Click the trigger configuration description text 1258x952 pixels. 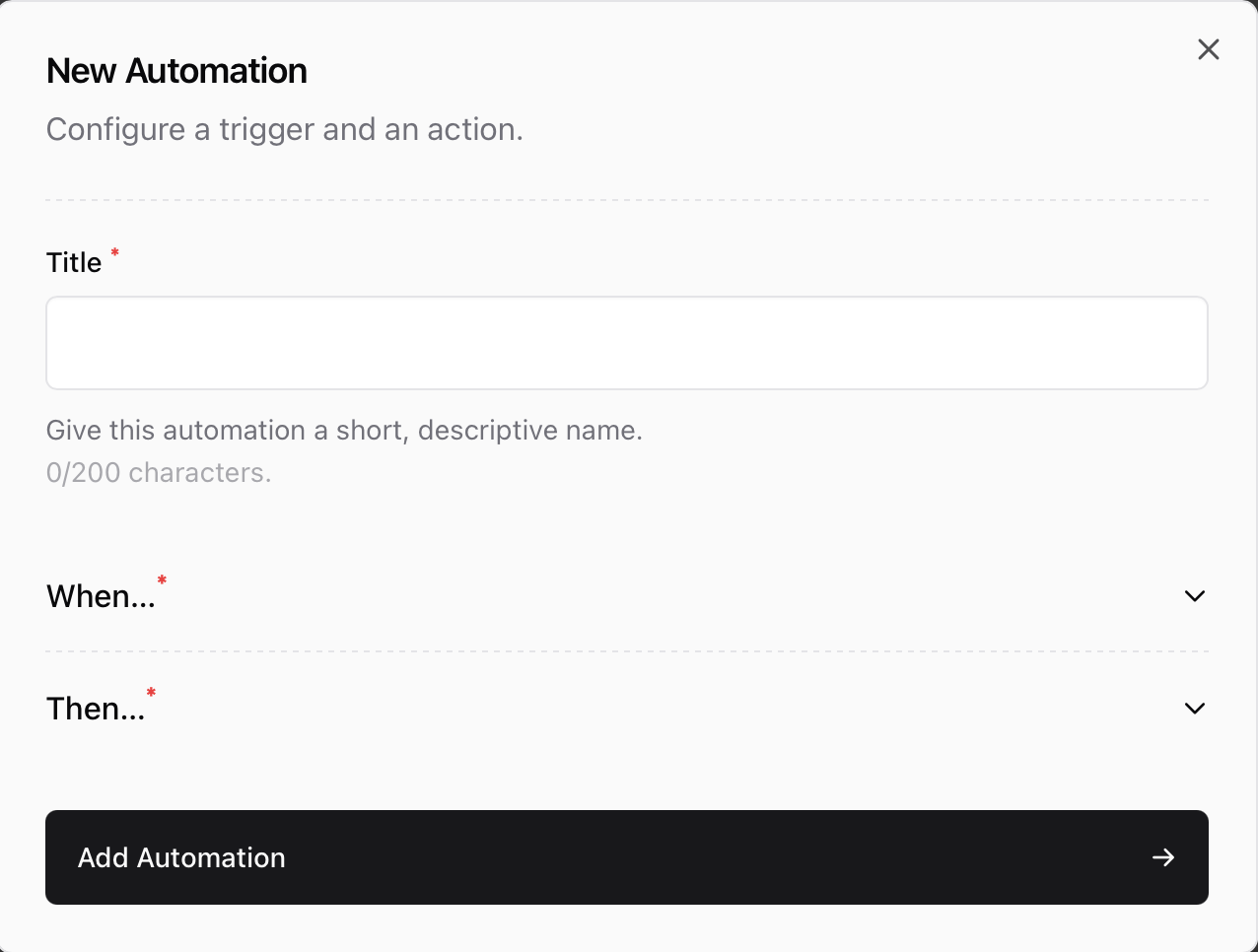(x=284, y=129)
